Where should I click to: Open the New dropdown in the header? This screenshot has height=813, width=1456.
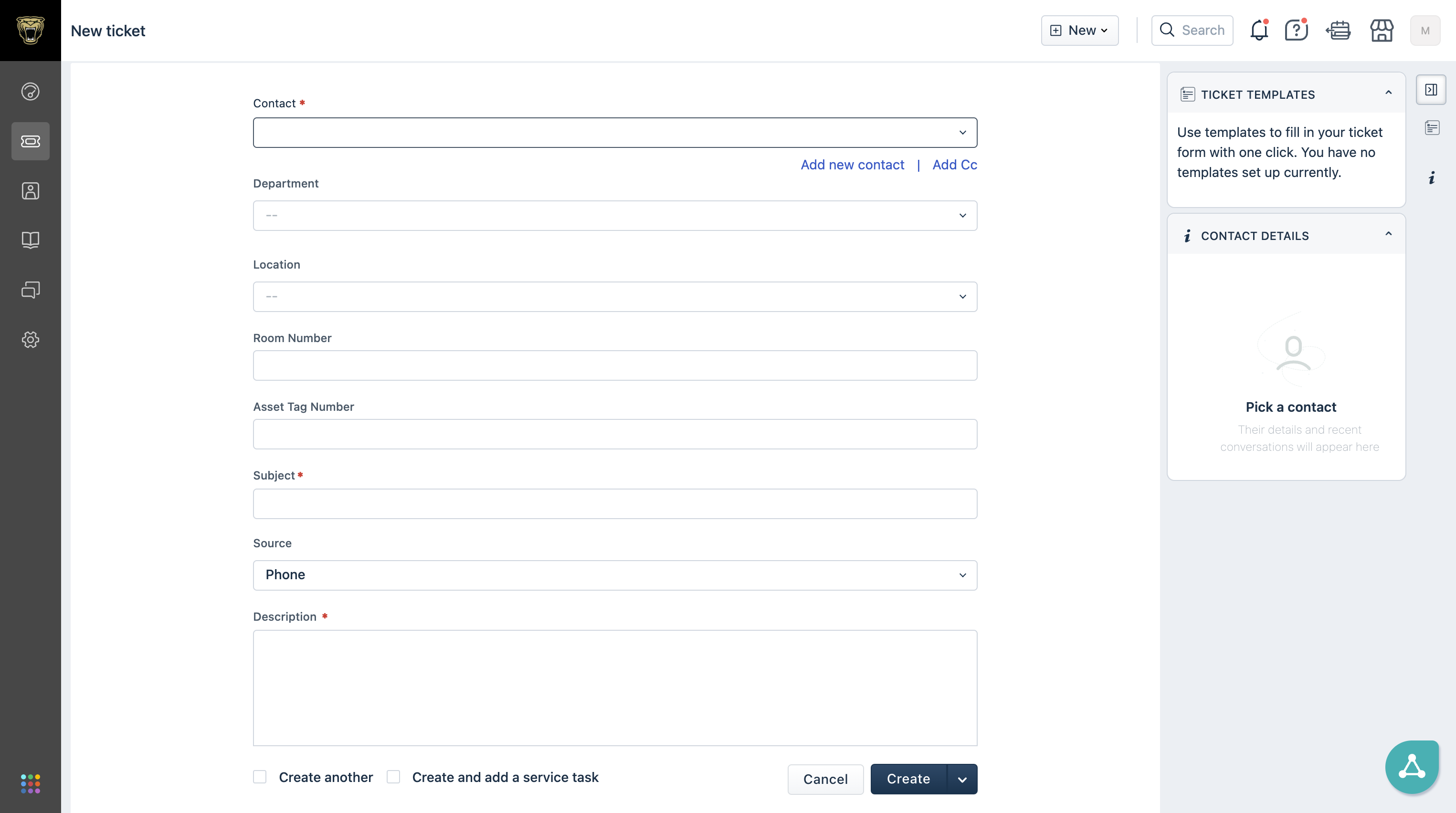(1079, 31)
